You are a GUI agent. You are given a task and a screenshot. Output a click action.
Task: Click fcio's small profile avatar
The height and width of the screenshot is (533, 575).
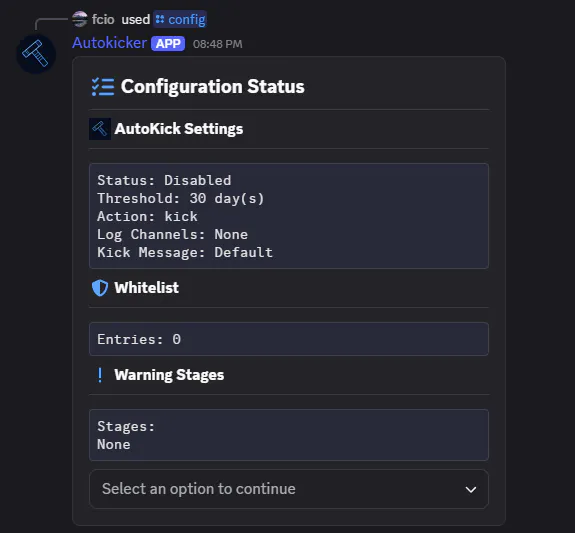coord(80,19)
